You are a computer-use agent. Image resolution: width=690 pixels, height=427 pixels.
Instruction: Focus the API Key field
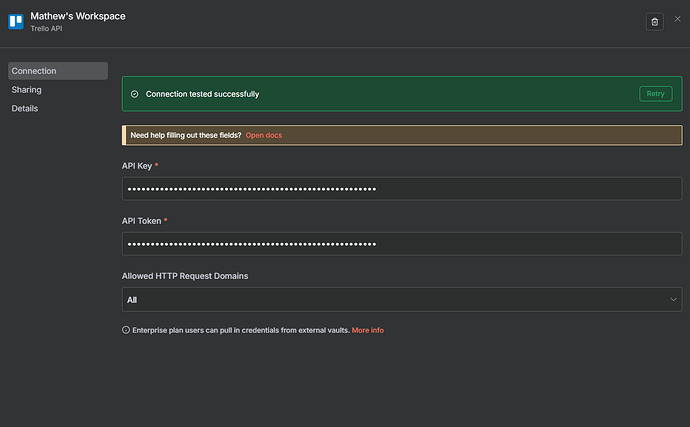402,189
